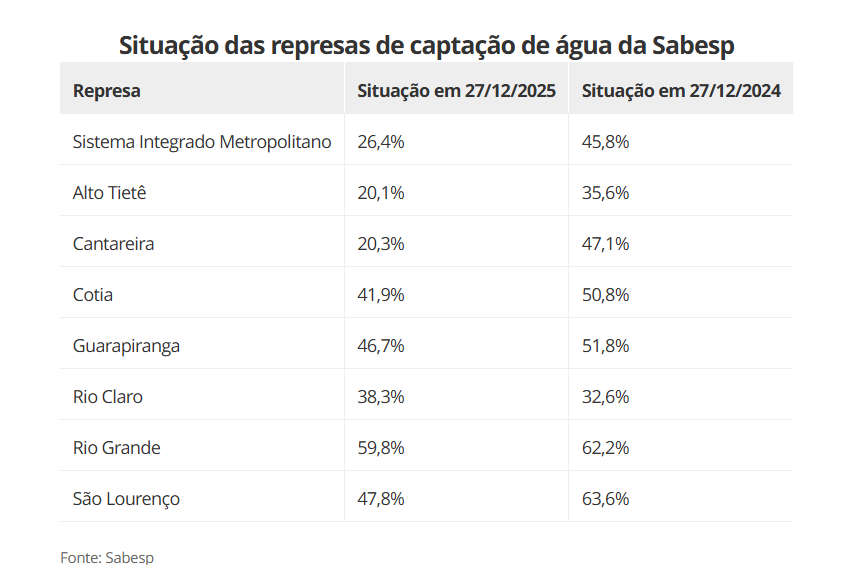Click the Situação em 27/12/2025 column header
The height and width of the screenshot is (565, 863).
tap(456, 91)
